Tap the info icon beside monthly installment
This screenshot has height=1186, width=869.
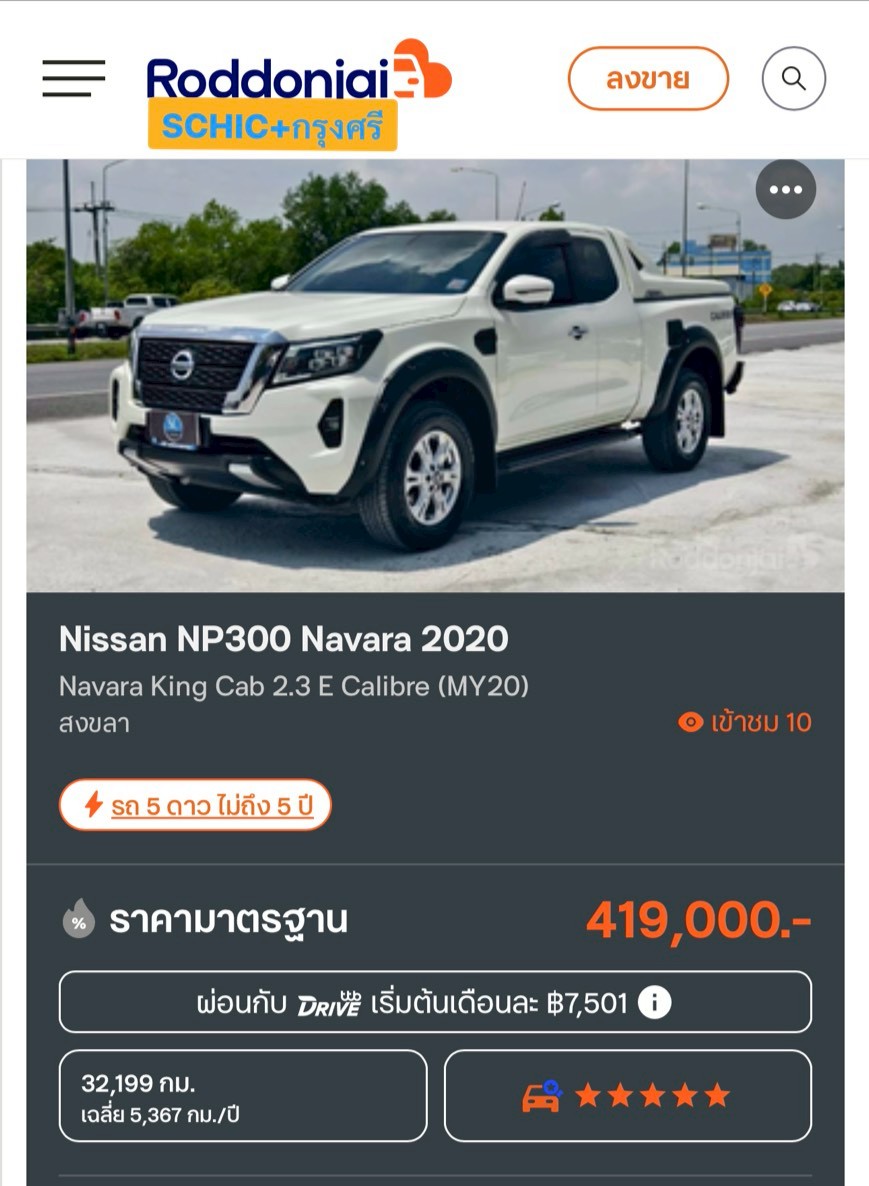point(654,1002)
